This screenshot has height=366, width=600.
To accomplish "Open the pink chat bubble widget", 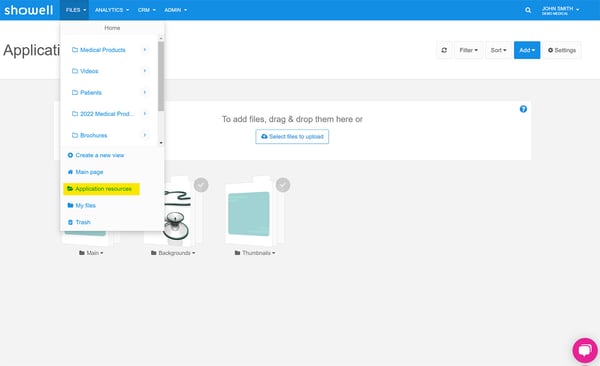I will (x=585, y=350).
